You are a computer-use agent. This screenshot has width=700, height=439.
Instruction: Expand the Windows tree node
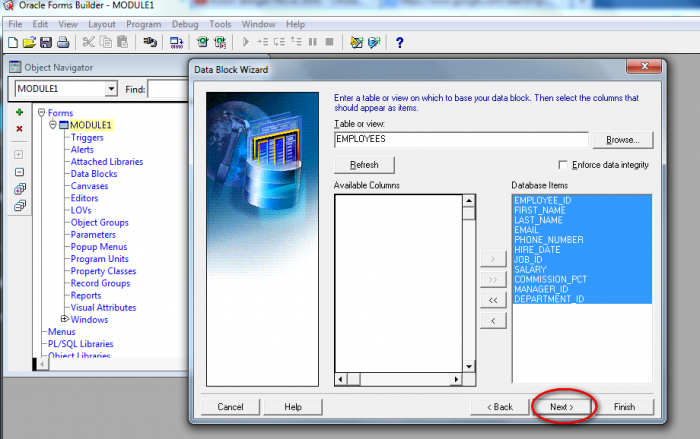[64, 318]
